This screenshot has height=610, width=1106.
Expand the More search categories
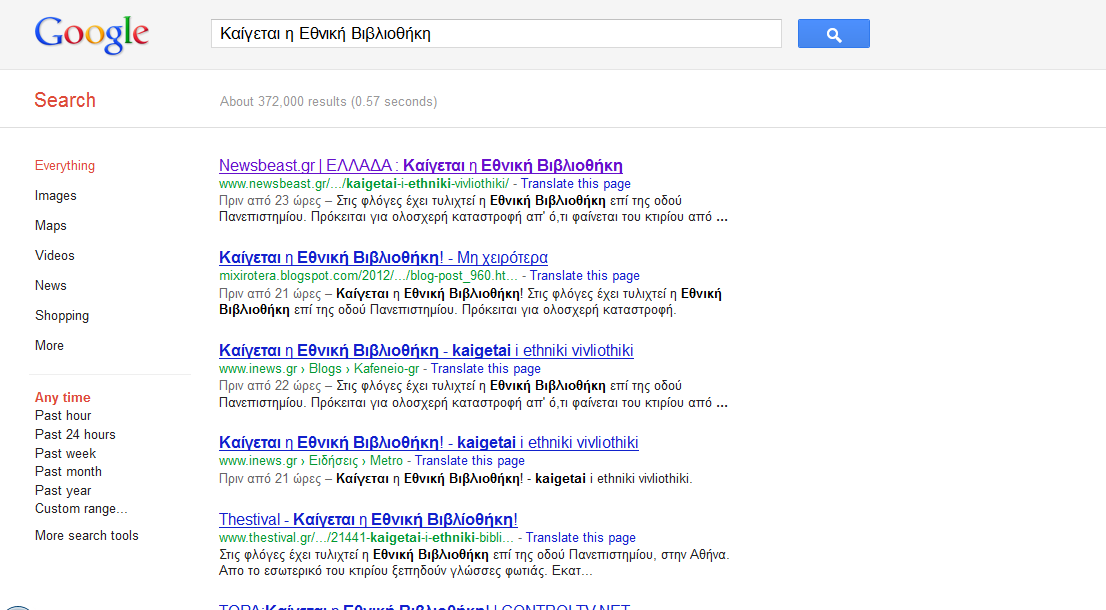coord(49,346)
